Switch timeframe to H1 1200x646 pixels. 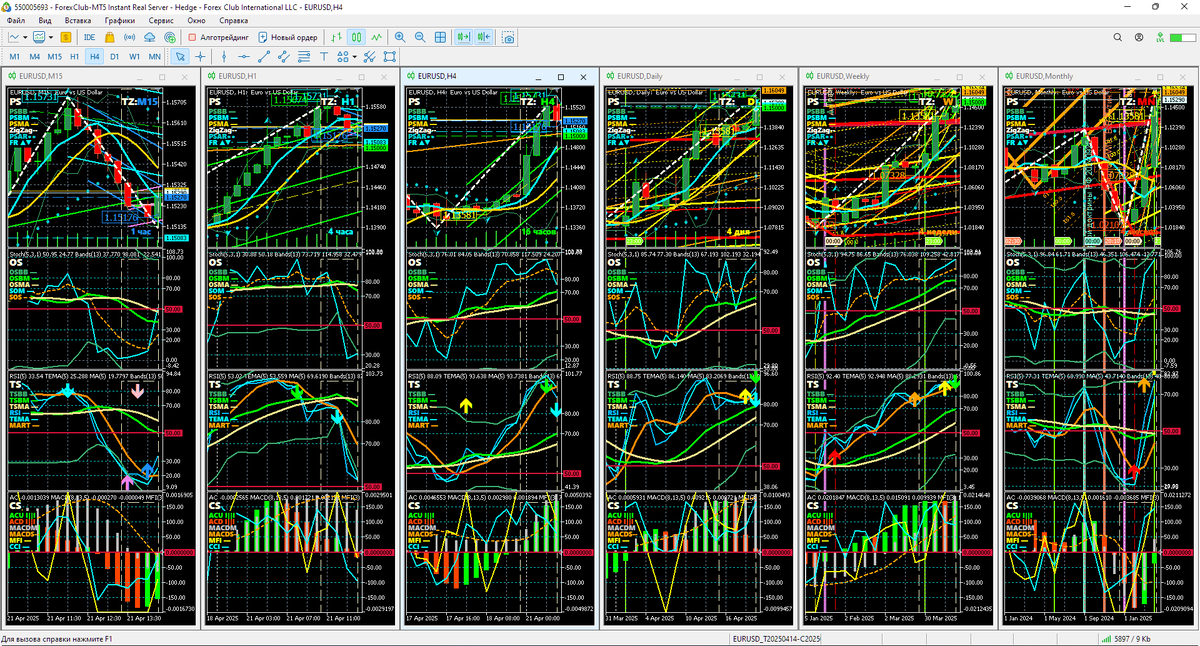click(x=75, y=57)
